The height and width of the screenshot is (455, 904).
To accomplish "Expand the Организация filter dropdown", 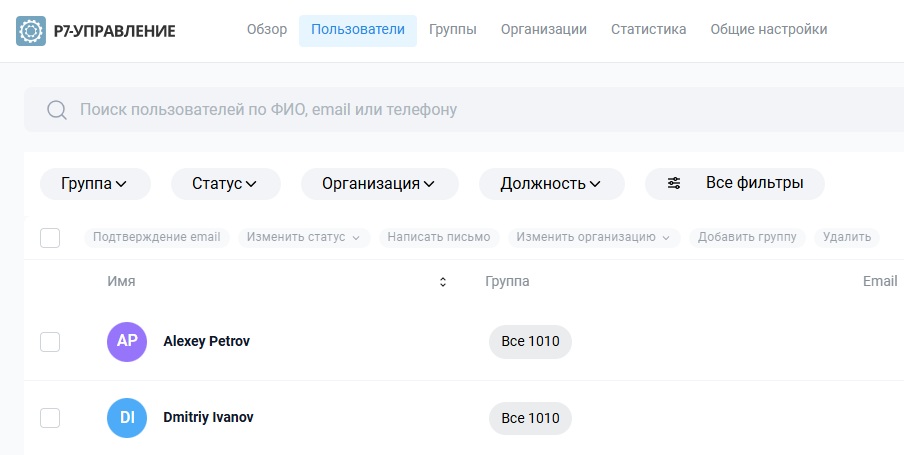I will tap(379, 184).
